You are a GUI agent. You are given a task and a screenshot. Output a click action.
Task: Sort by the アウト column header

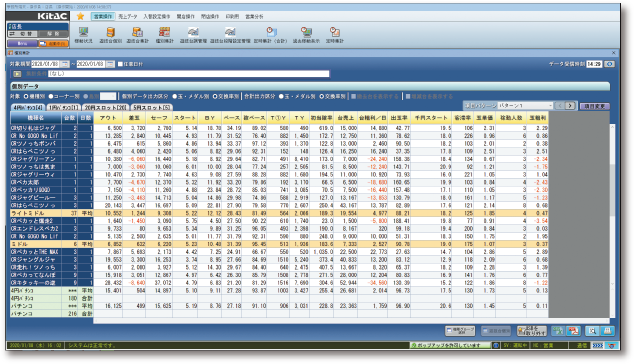(108, 118)
